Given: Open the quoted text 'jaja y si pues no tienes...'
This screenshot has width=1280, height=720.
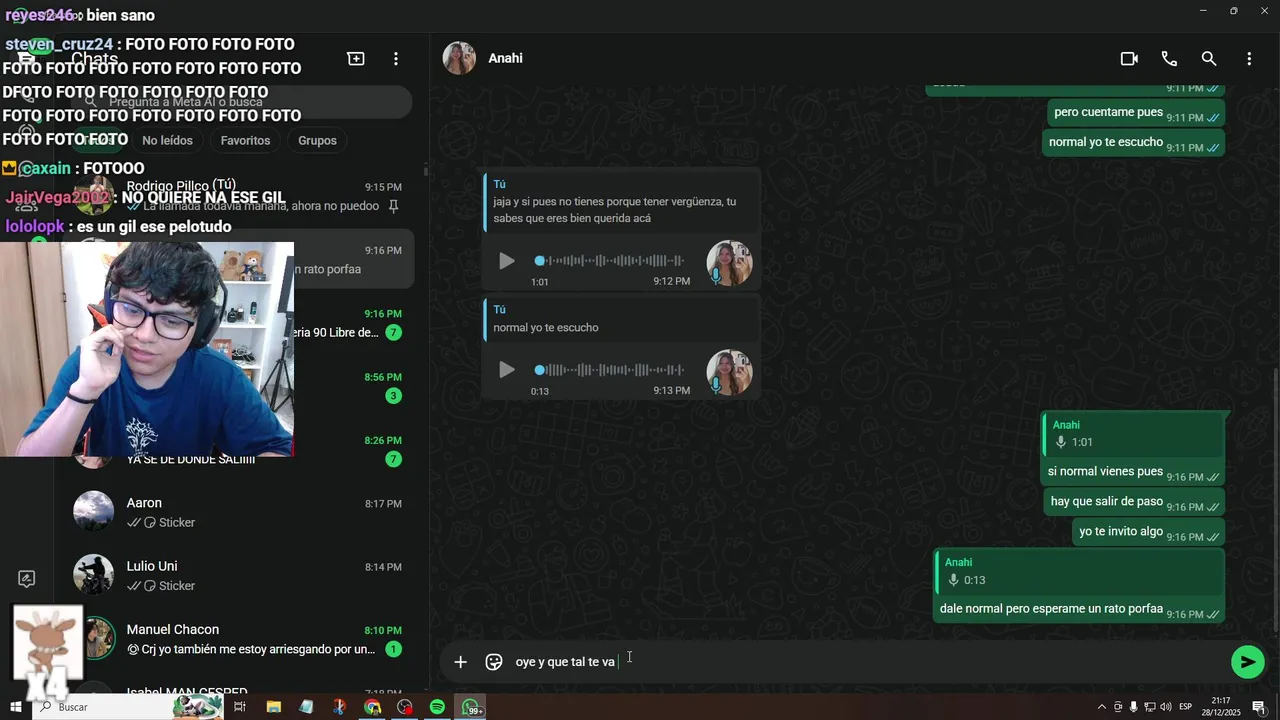Looking at the screenshot, I should (x=621, y=201).
